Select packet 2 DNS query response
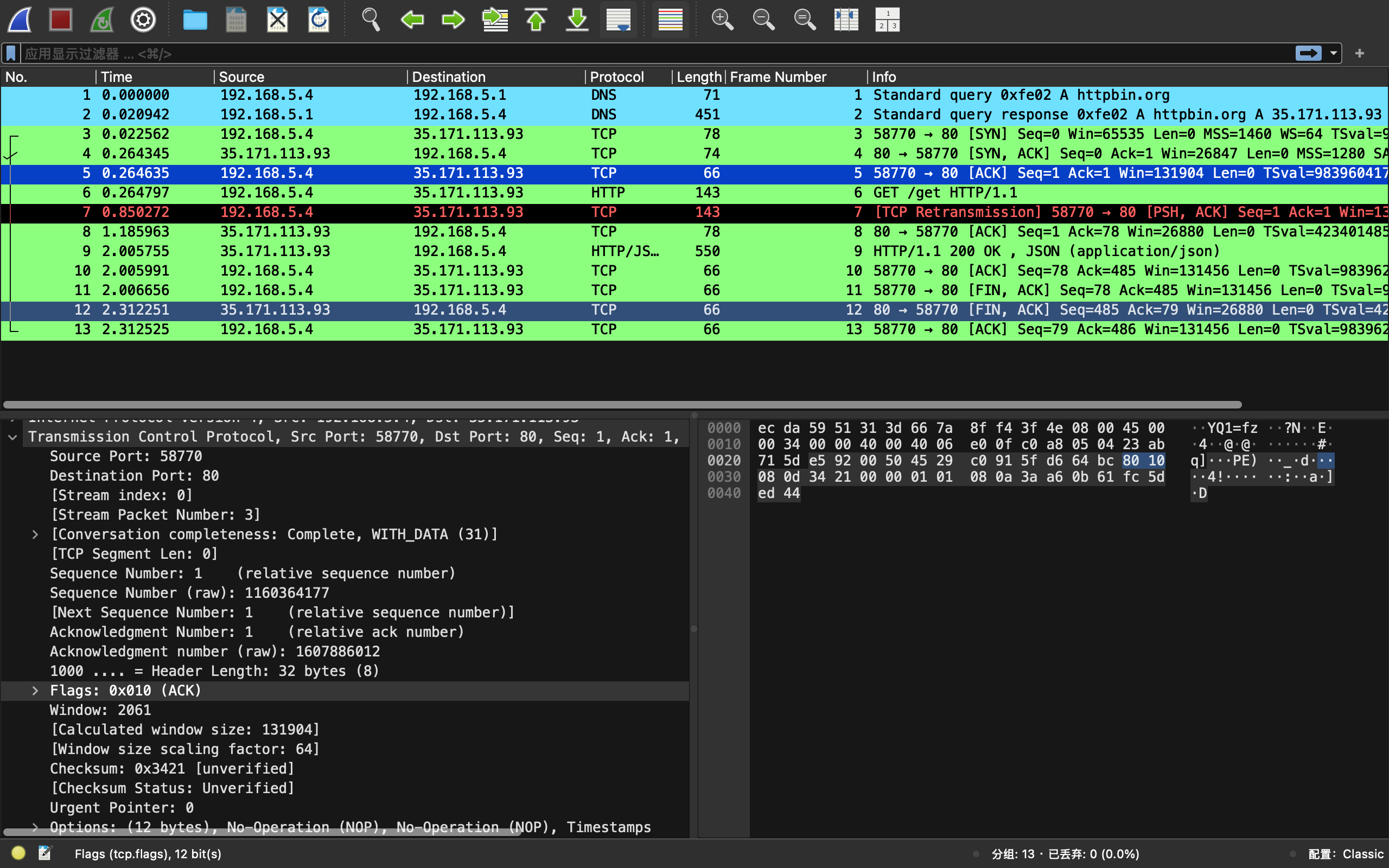1389x868 pixels. tap(694, 115)
